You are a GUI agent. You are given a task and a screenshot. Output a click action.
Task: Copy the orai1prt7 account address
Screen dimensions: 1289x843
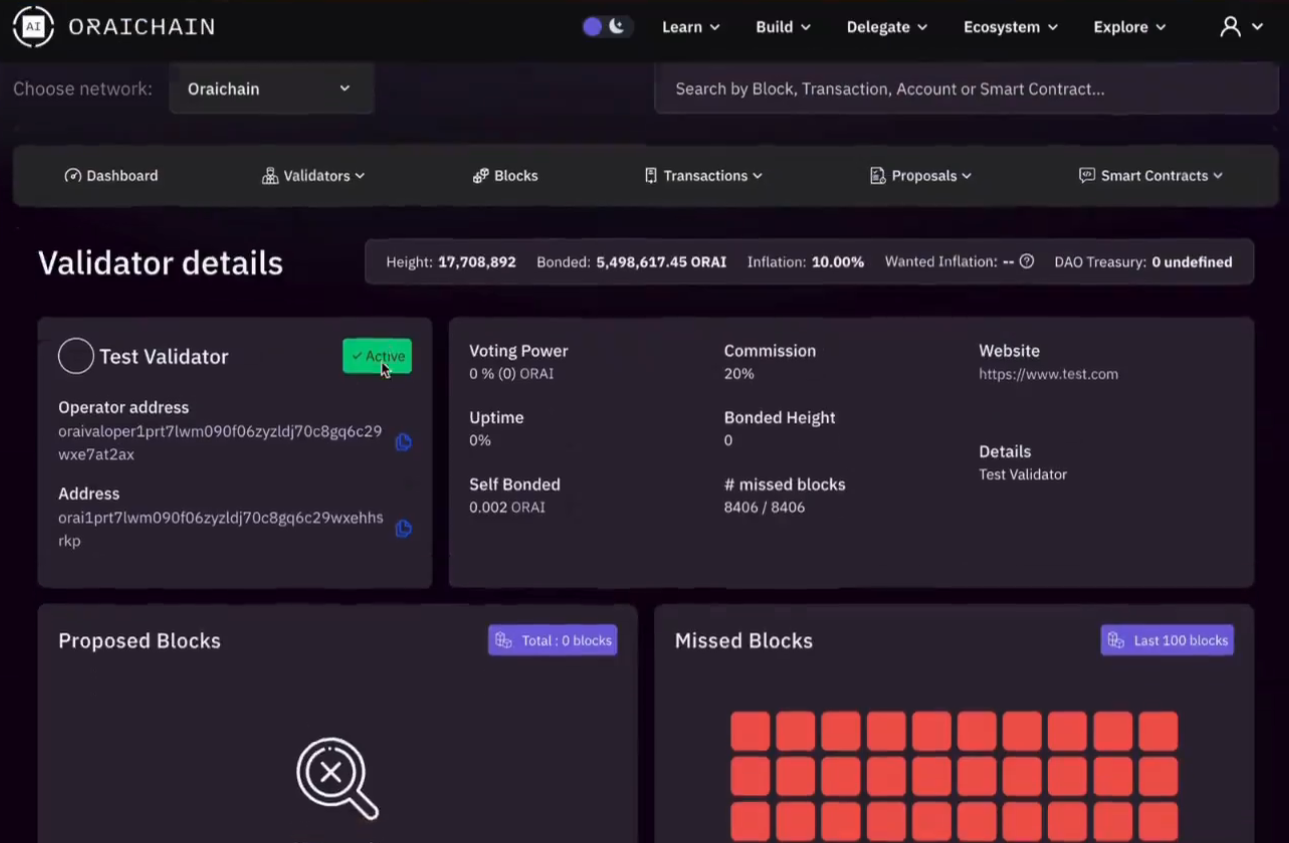(404, 528)
